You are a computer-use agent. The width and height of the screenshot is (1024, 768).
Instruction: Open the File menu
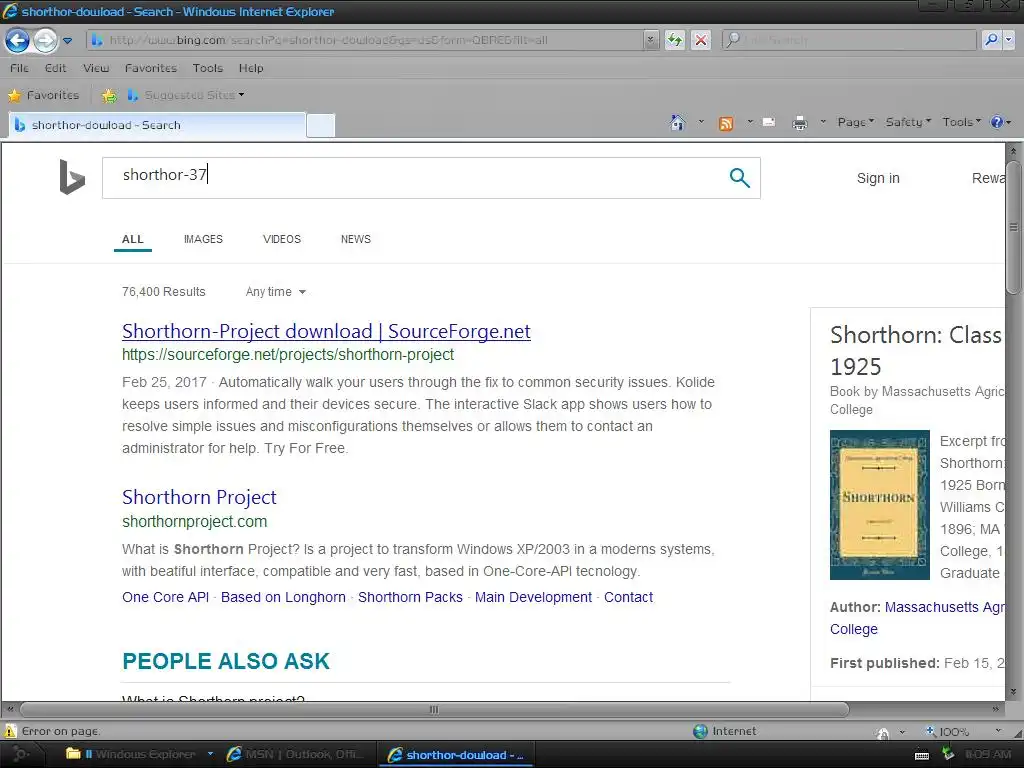[19, 68]
